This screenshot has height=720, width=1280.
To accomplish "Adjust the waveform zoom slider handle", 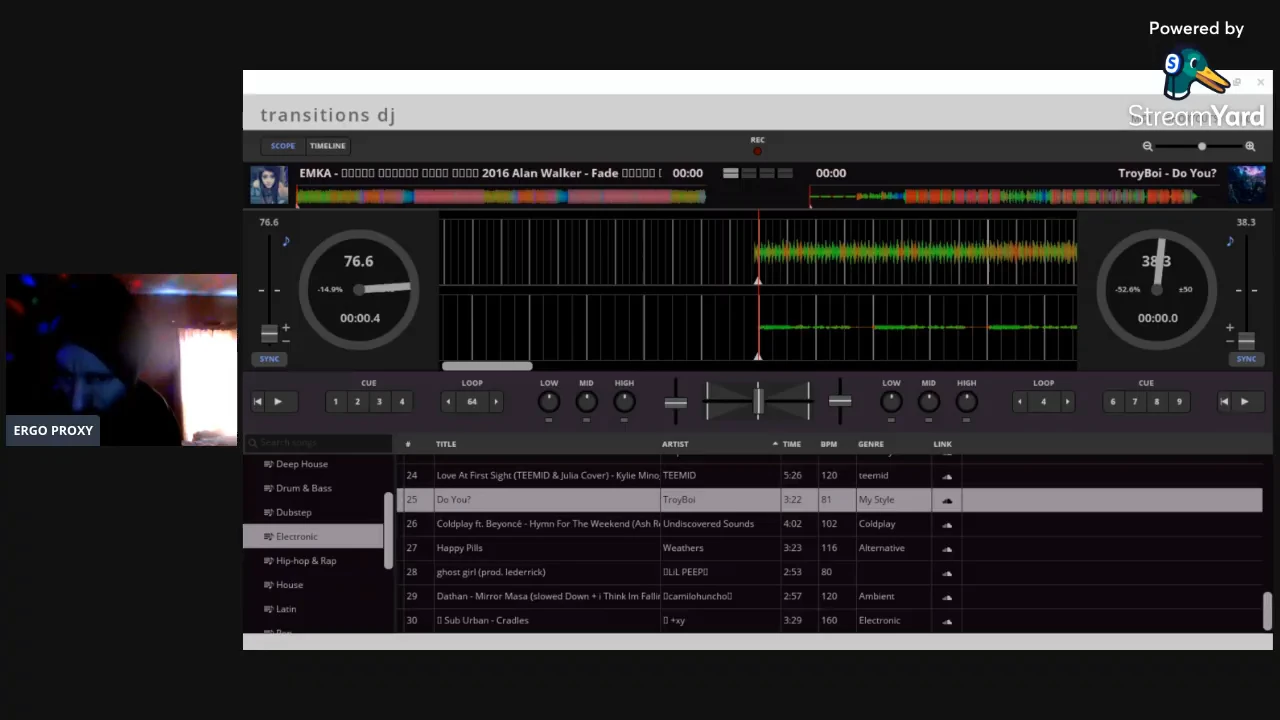I will tap(1202, 146).
